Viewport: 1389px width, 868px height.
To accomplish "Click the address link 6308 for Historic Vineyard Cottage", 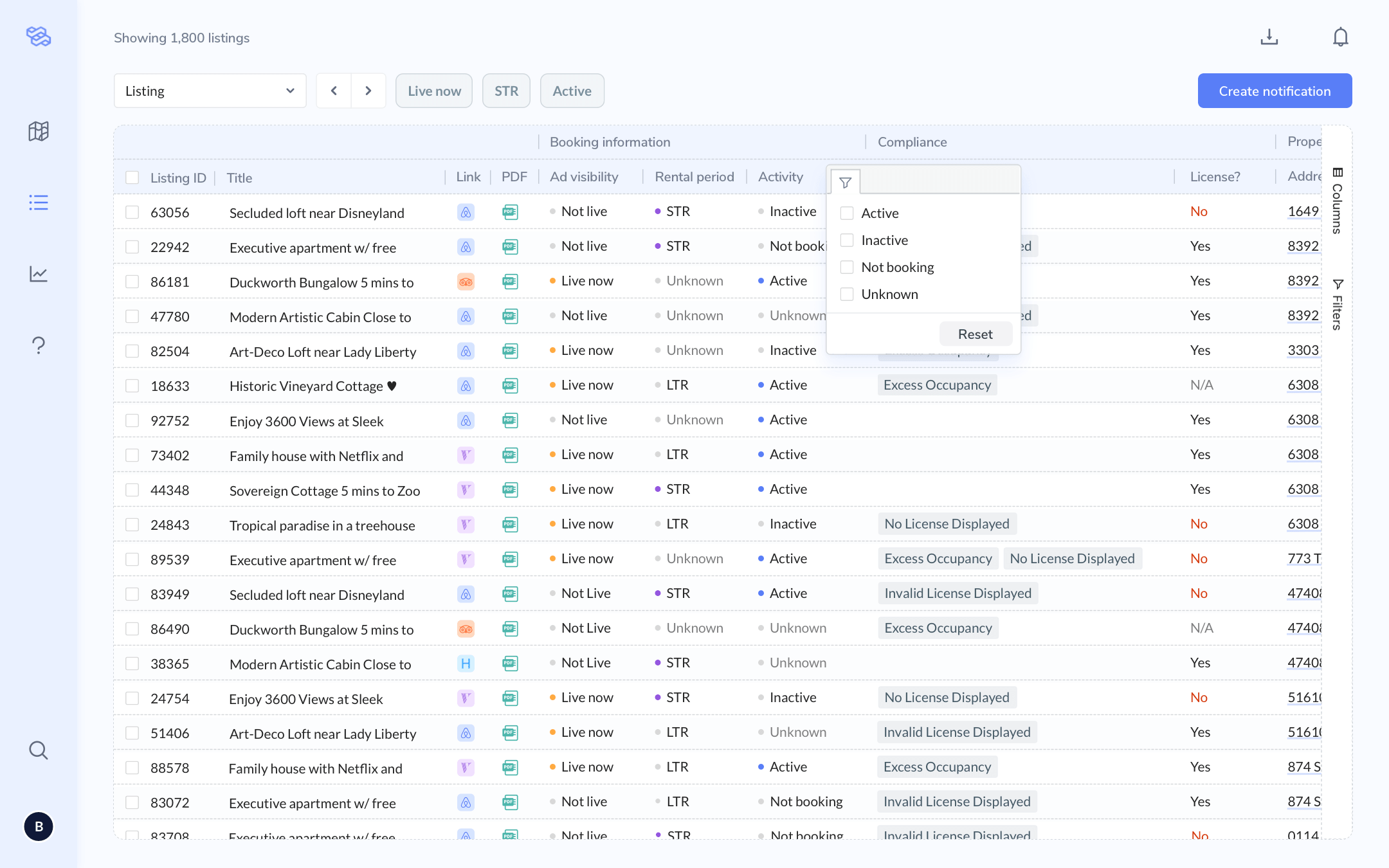I will click(x=1303, y=385).
